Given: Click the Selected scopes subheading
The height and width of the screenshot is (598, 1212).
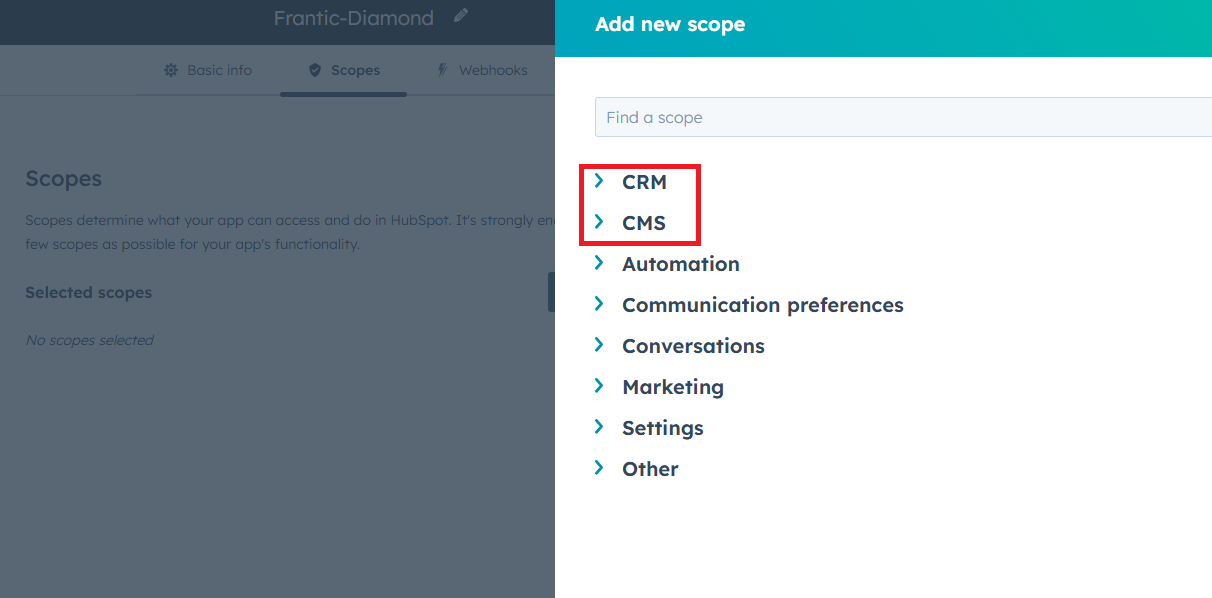Looking at the screenshot, I should [x=89, y=293].
